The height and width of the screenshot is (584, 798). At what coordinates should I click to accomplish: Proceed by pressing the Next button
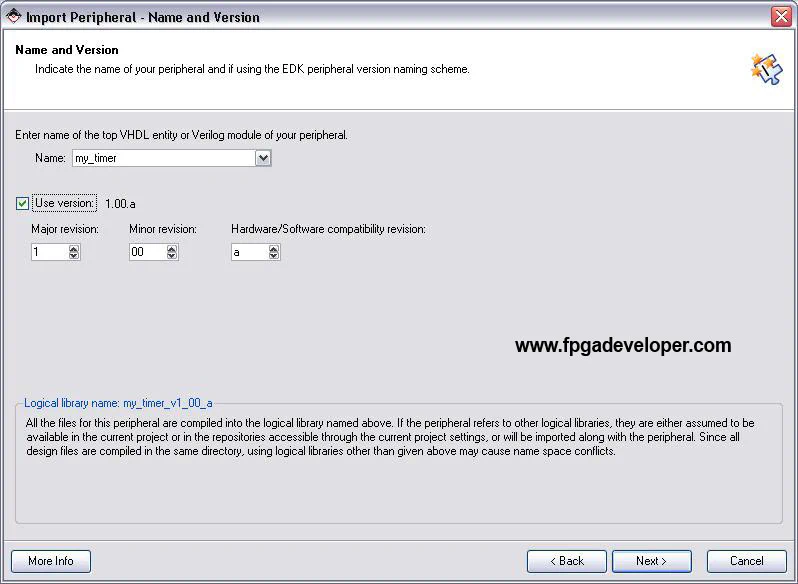coord(651,561)
